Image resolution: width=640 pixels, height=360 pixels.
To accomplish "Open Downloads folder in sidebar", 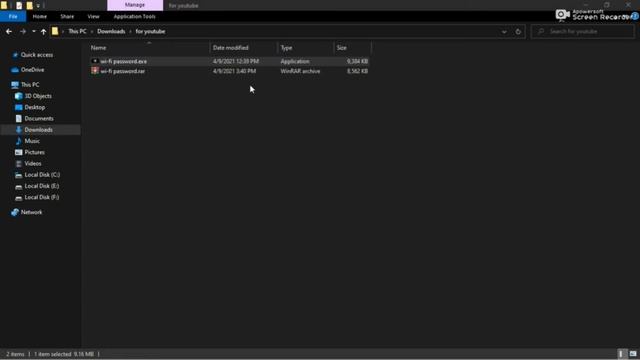I will [x=38, y=130].
